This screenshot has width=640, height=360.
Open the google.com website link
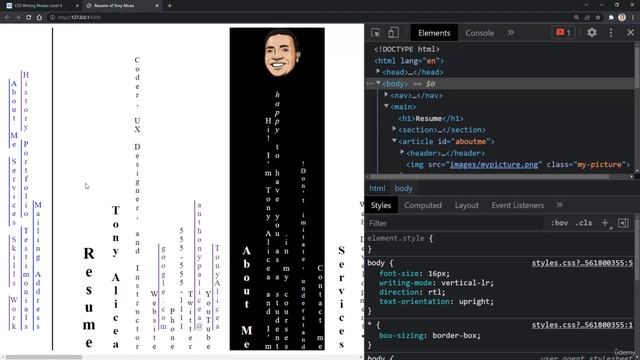click(x=163, y=287)
